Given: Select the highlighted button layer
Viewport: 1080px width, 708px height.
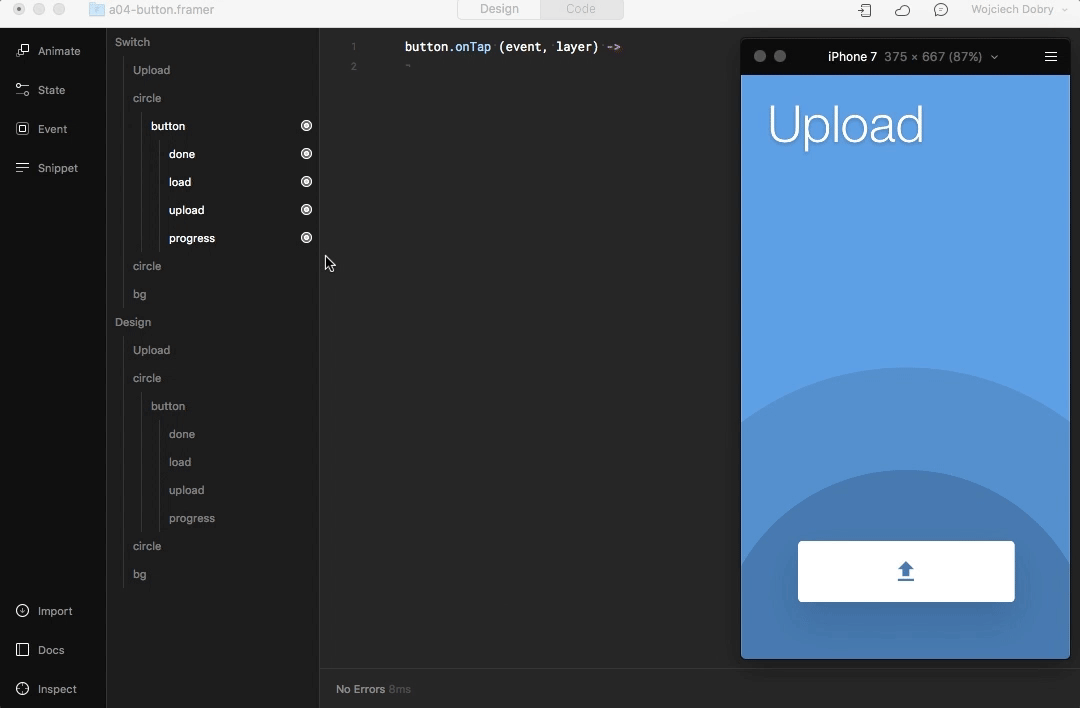Looking at the screenshot, I should coord(168,126).
